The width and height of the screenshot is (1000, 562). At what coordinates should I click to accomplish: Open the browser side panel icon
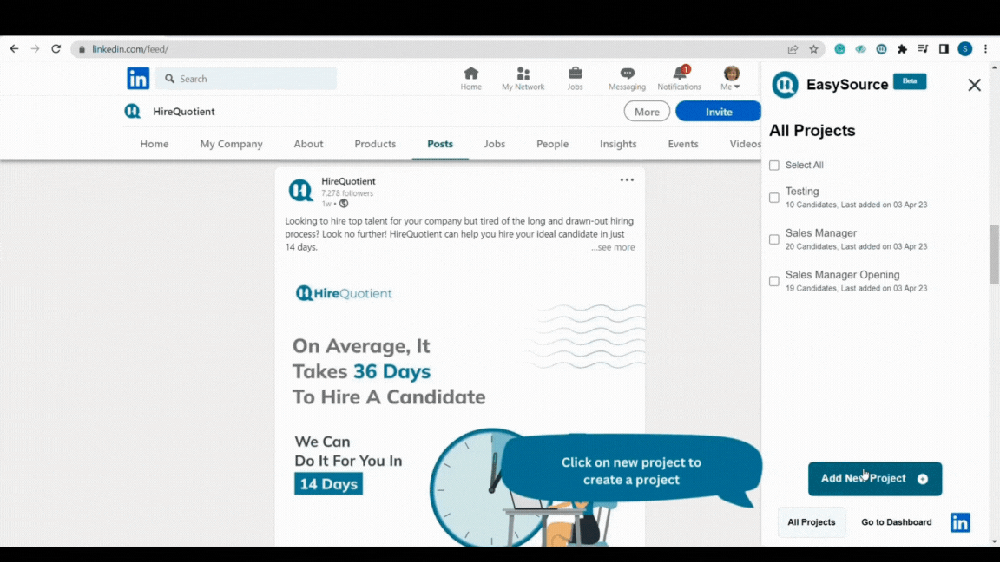(944, 49)
